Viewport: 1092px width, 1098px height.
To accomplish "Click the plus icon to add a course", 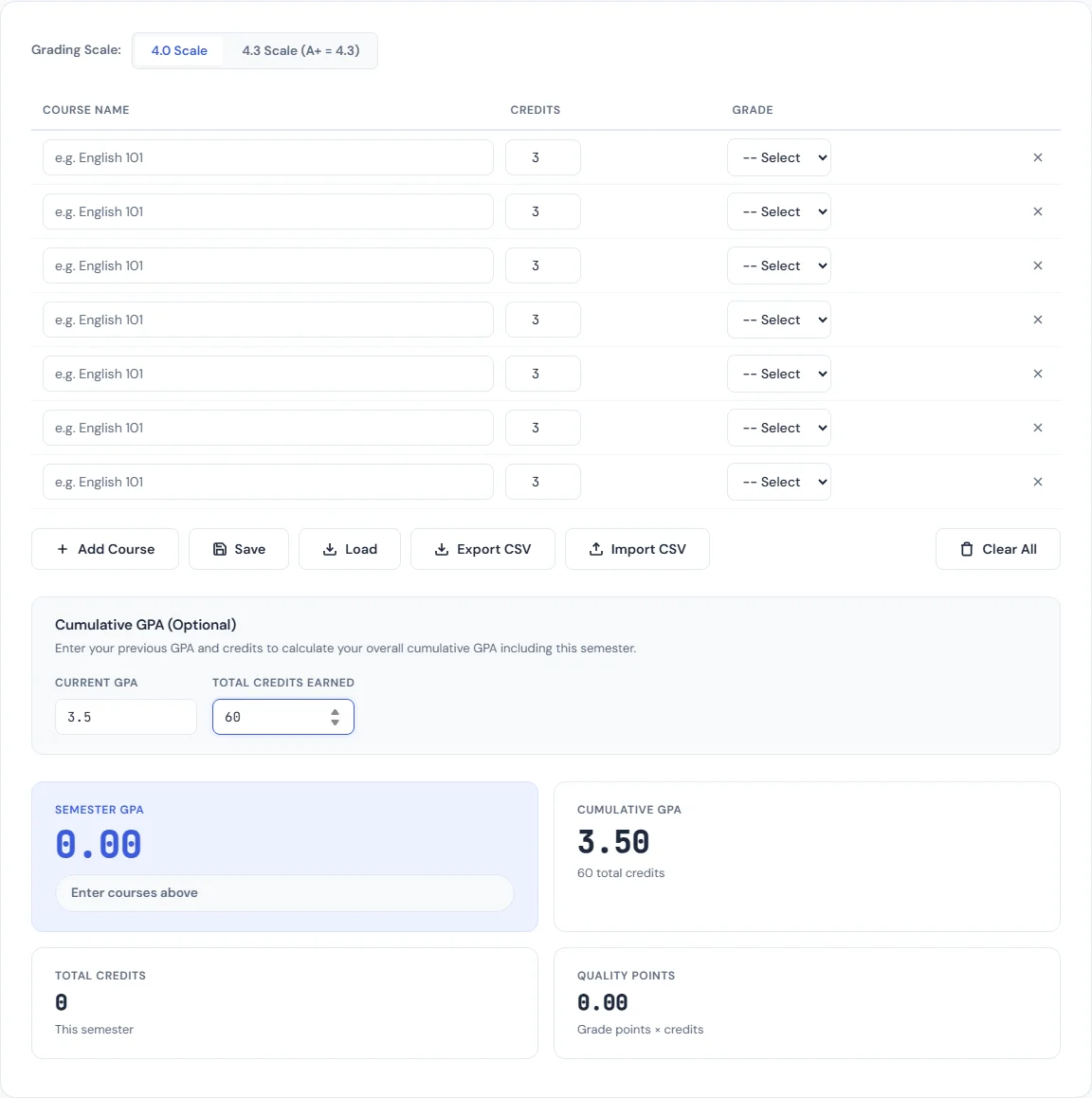I will click(x=62, y=549).
